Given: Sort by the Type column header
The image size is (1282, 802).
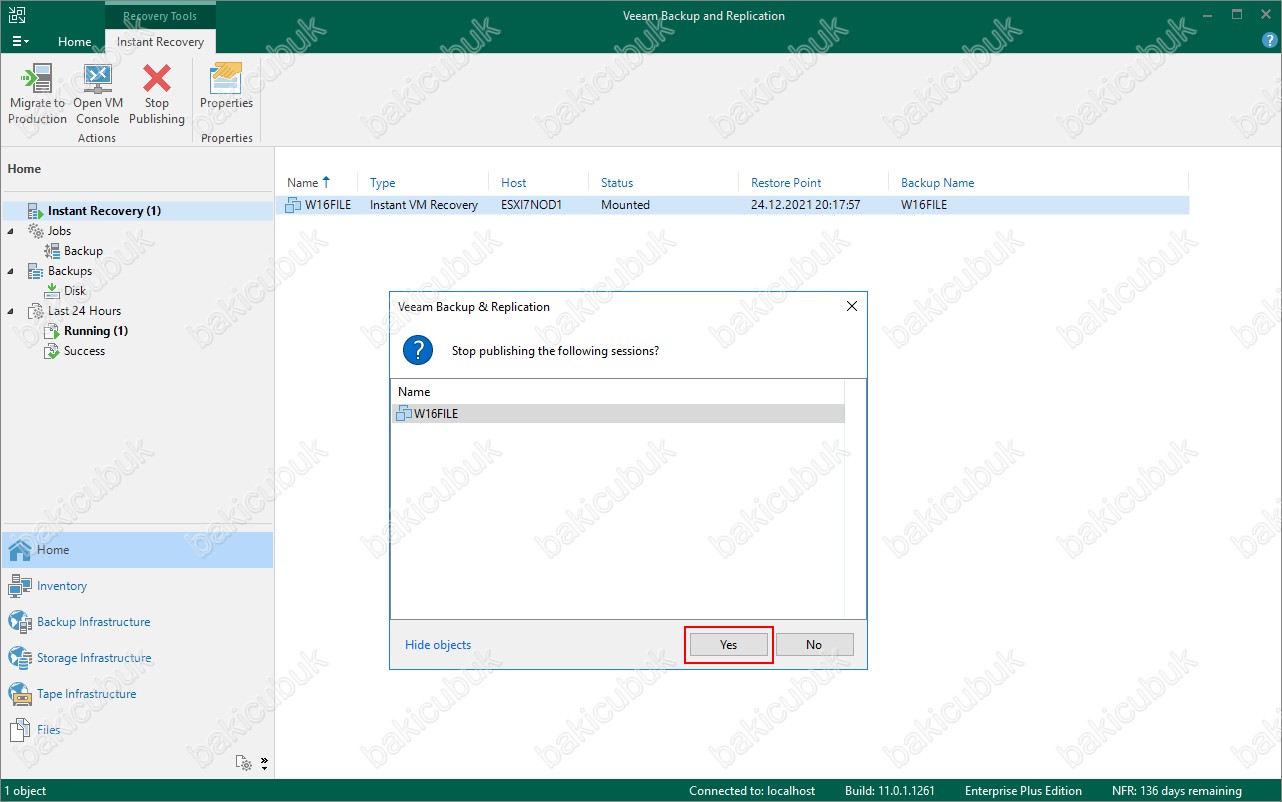Looking at the screenshot, I should (x=382, y=183).
